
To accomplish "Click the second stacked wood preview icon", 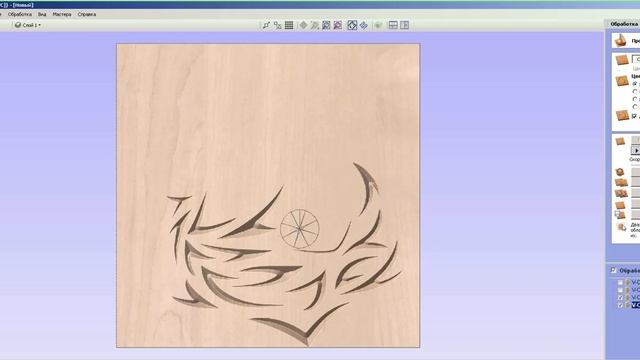I will [621, 182].
